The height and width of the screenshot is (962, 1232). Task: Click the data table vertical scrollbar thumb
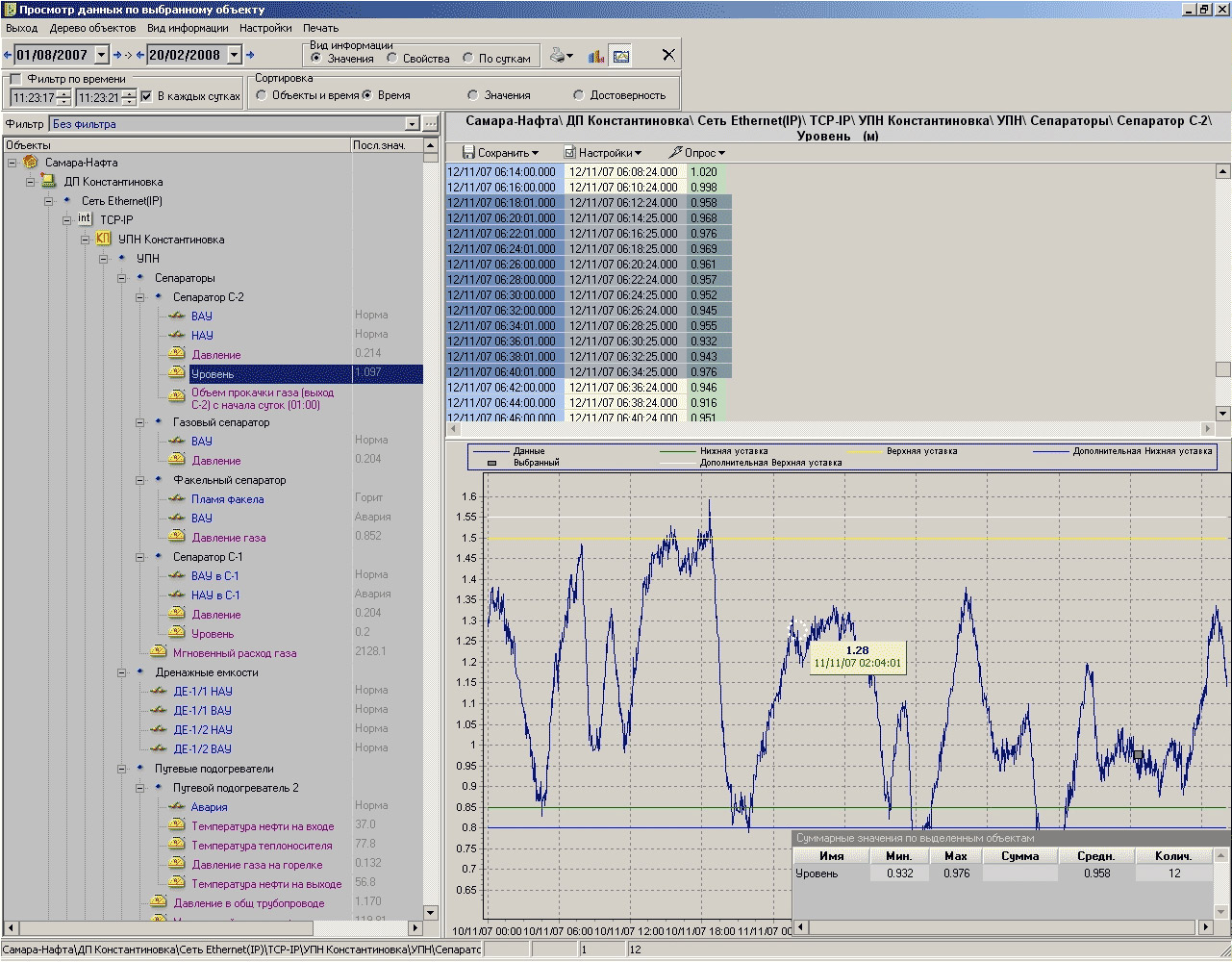[x=1222, y=369]
